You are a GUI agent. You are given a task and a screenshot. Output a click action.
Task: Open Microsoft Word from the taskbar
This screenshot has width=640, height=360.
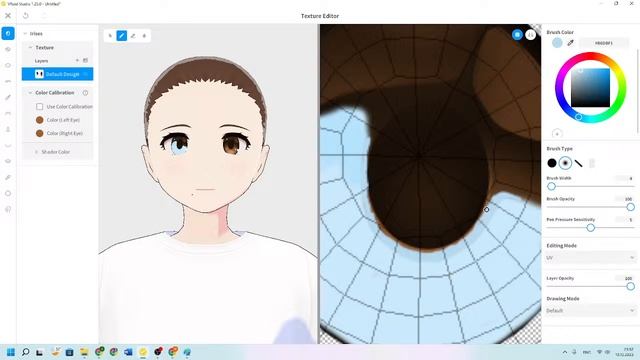pos(128,352)
